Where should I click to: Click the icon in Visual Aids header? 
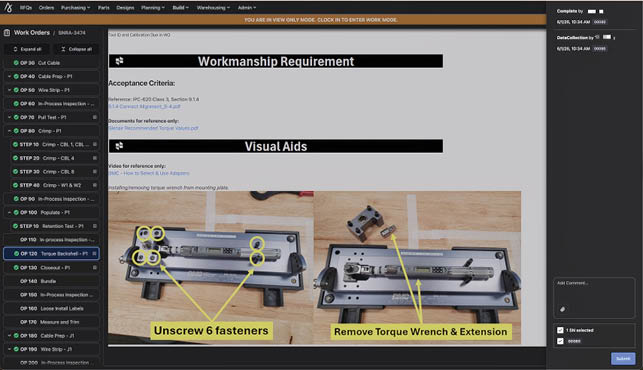119,146
